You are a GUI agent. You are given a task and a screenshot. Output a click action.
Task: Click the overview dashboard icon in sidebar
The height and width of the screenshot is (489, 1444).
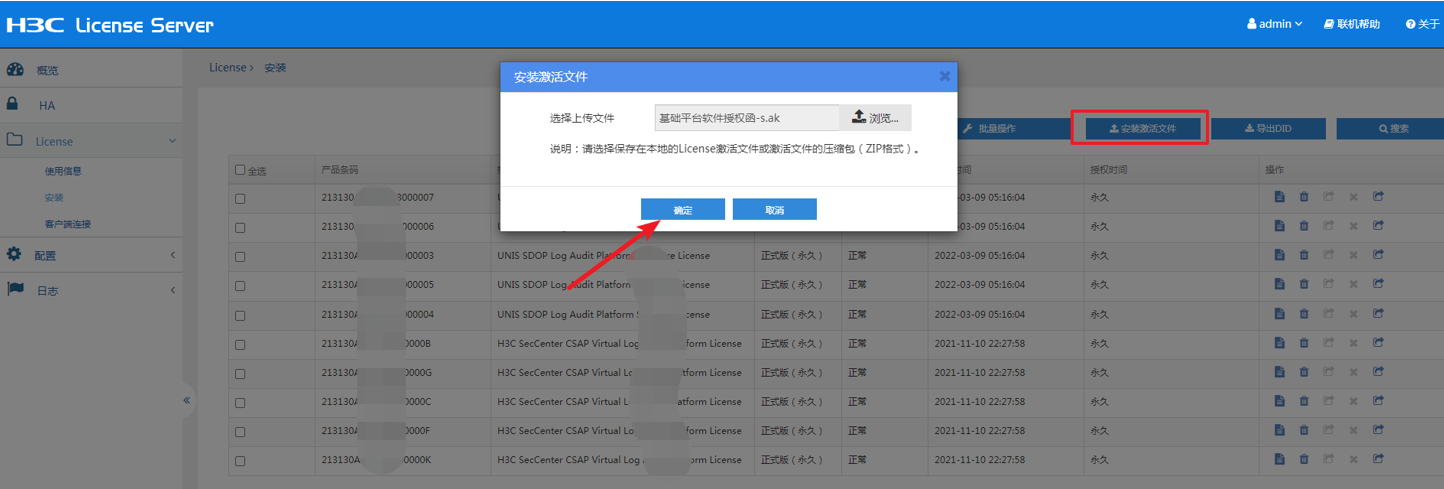(14, 70)
